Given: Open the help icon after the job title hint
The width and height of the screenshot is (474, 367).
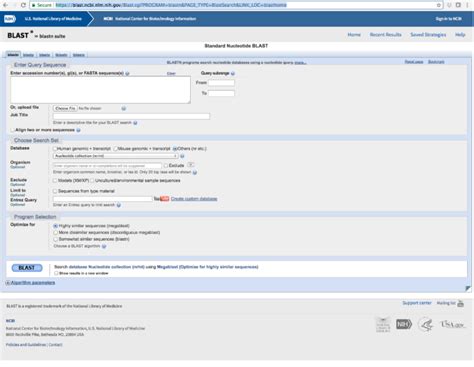Looking at the screenshot, I should pos(135,123).
